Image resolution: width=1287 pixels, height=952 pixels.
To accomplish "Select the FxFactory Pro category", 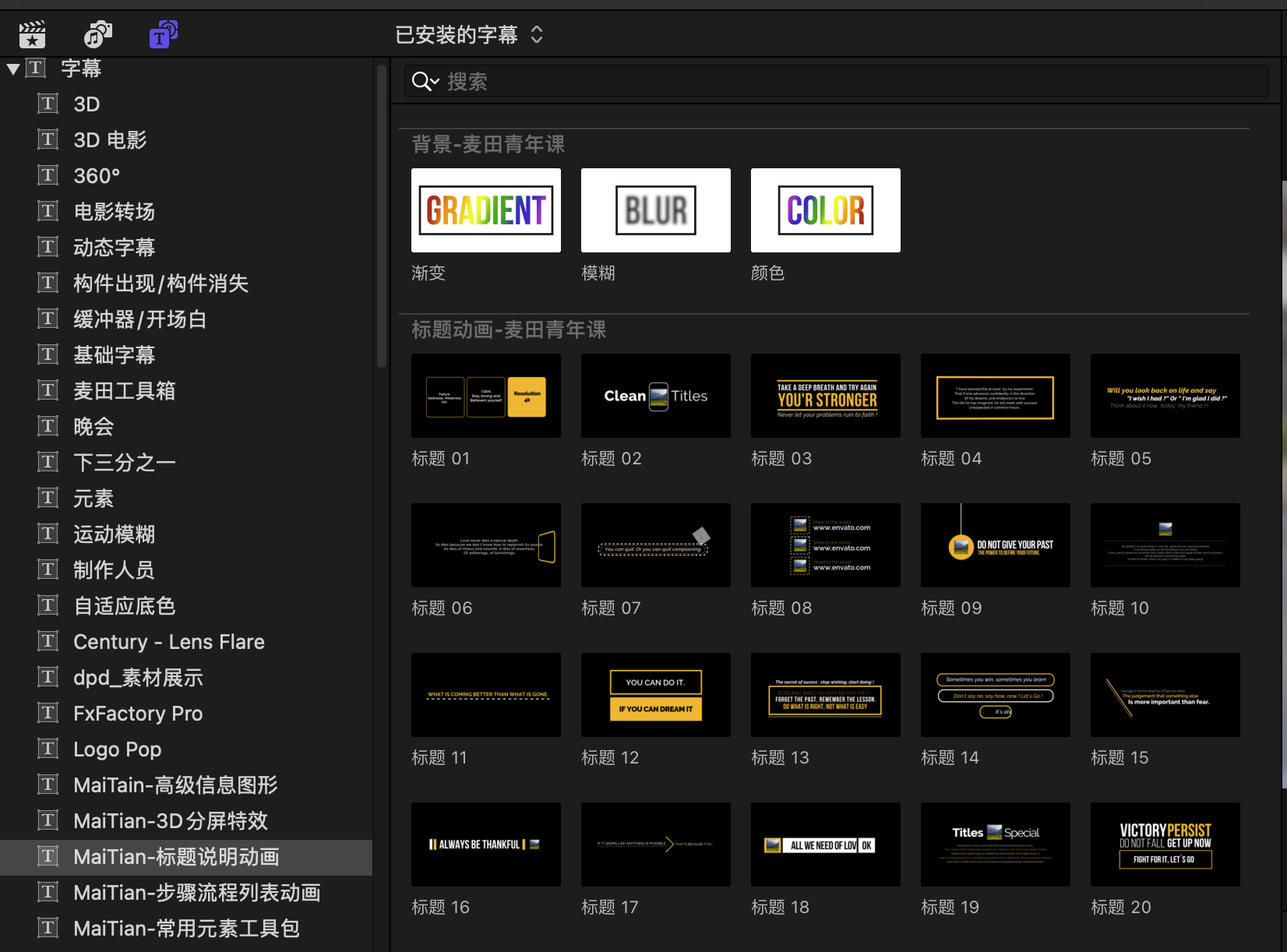I will pos(187,714).
